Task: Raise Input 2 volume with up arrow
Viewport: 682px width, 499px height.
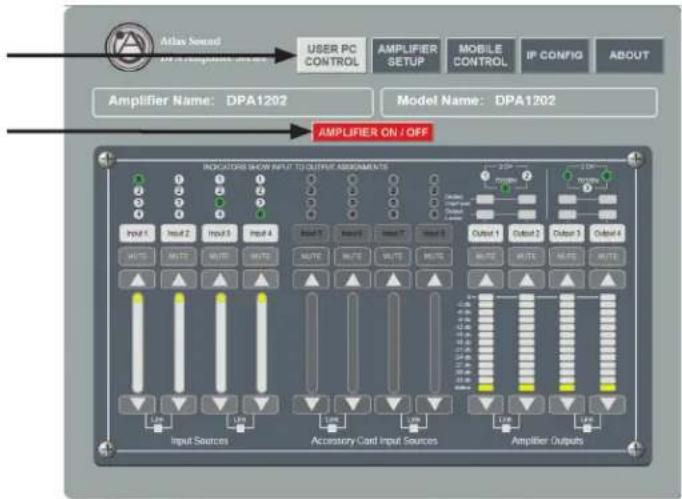Action: pos(179,280)
